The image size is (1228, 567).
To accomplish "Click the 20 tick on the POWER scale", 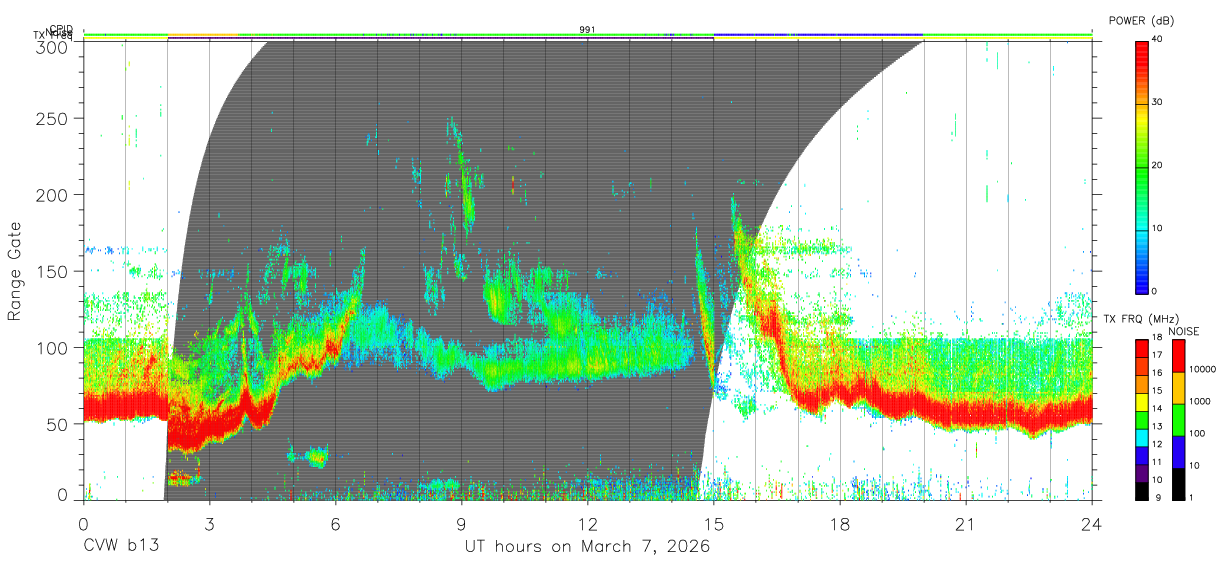I will coord(1159,165).
